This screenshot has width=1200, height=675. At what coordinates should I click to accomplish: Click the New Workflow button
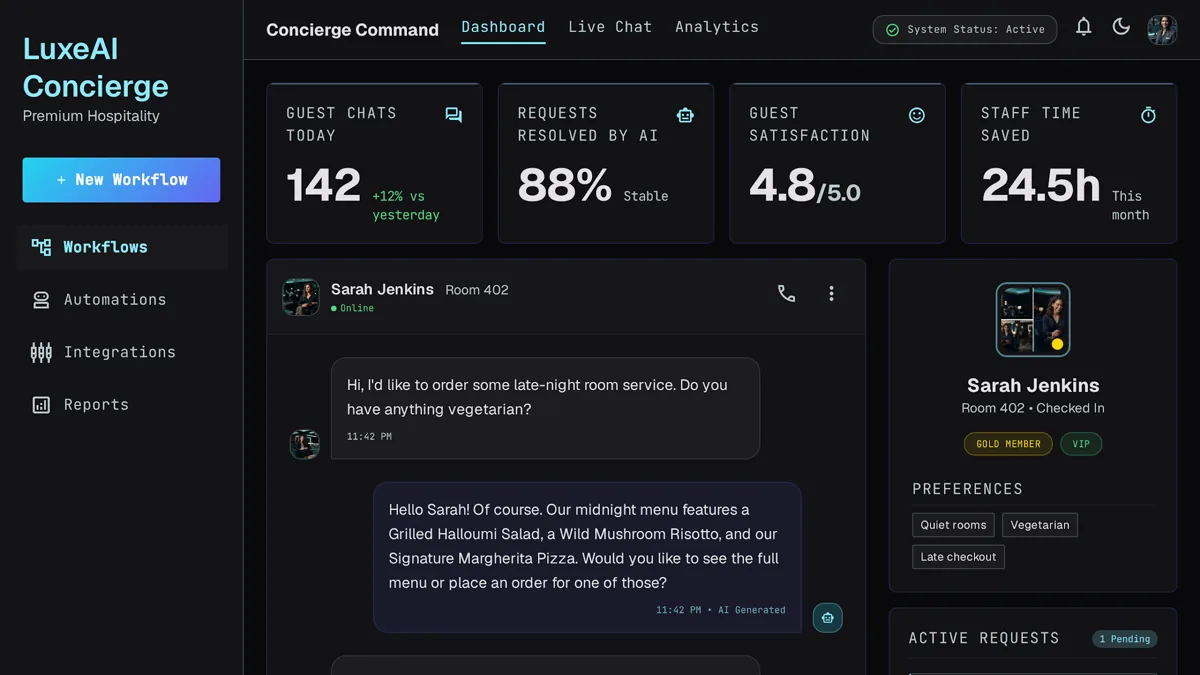[x=121, y=180]
